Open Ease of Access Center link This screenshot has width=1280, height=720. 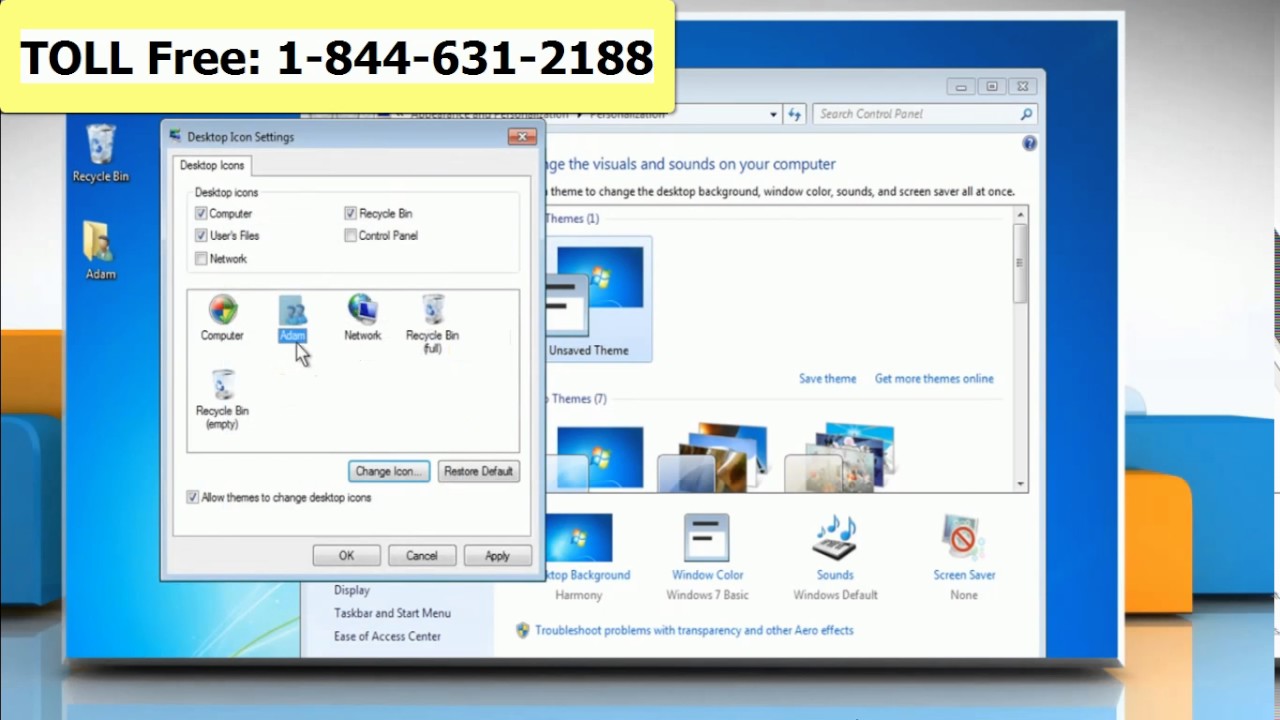[x=387, y=636]
